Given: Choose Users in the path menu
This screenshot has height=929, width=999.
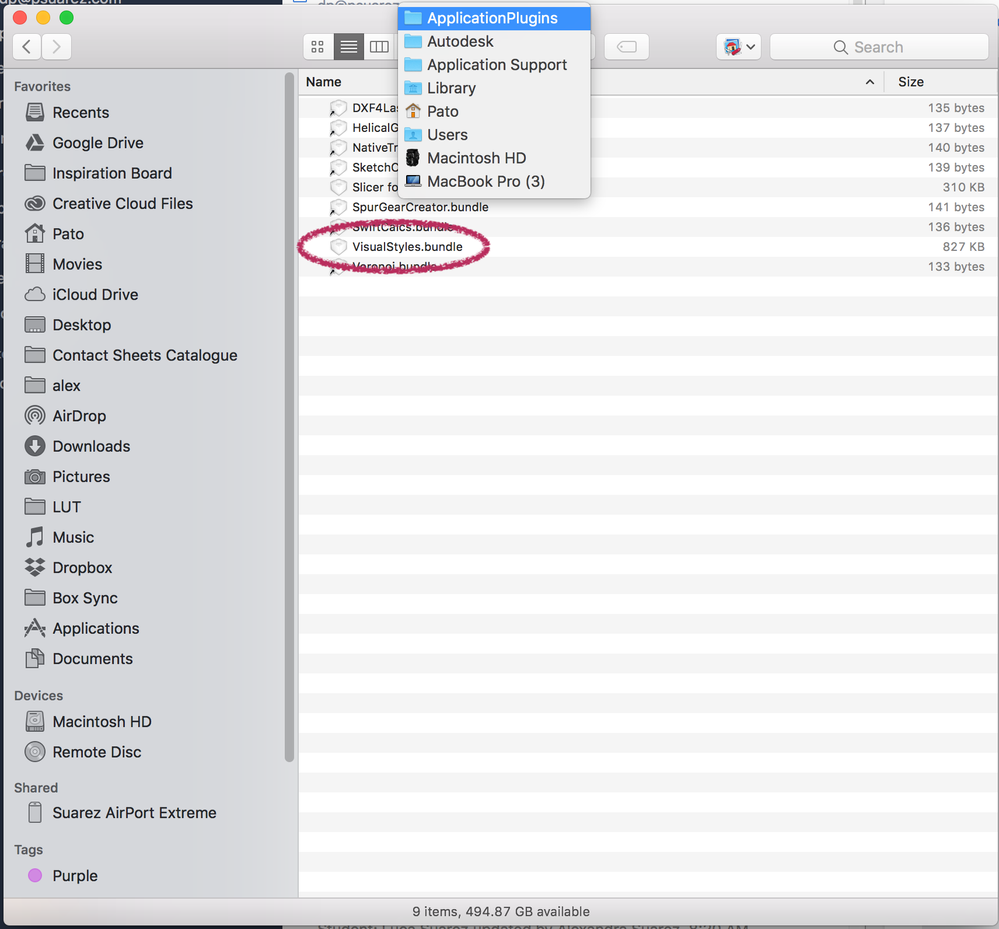Looking at the screenshot, I should point(494,135).
